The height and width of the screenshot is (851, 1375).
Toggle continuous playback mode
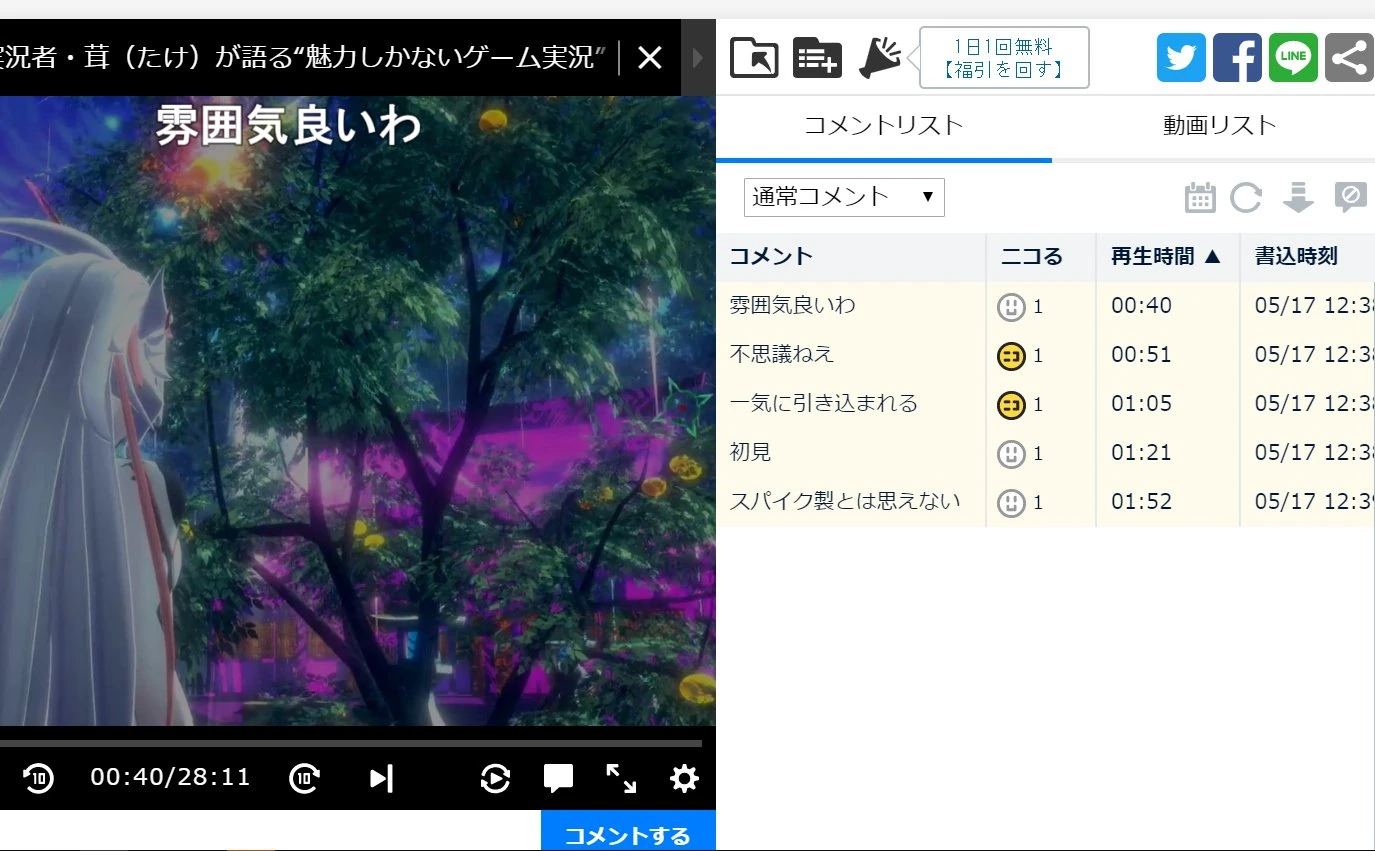tap(495, 778)
